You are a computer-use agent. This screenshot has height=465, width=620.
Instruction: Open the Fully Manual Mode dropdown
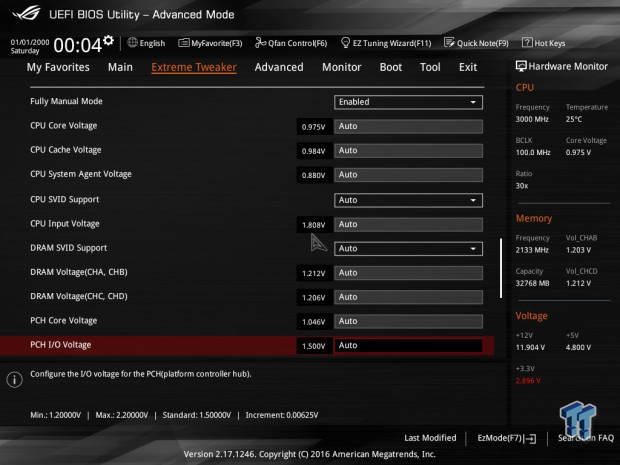click(408, 102)
